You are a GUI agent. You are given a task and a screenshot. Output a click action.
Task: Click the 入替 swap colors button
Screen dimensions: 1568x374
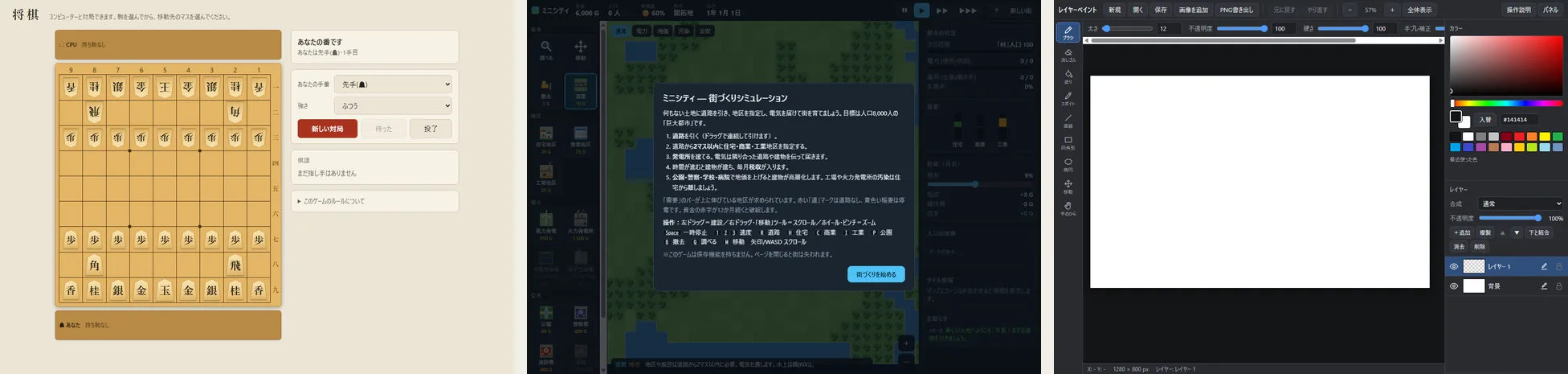(x=1485, y=119)
